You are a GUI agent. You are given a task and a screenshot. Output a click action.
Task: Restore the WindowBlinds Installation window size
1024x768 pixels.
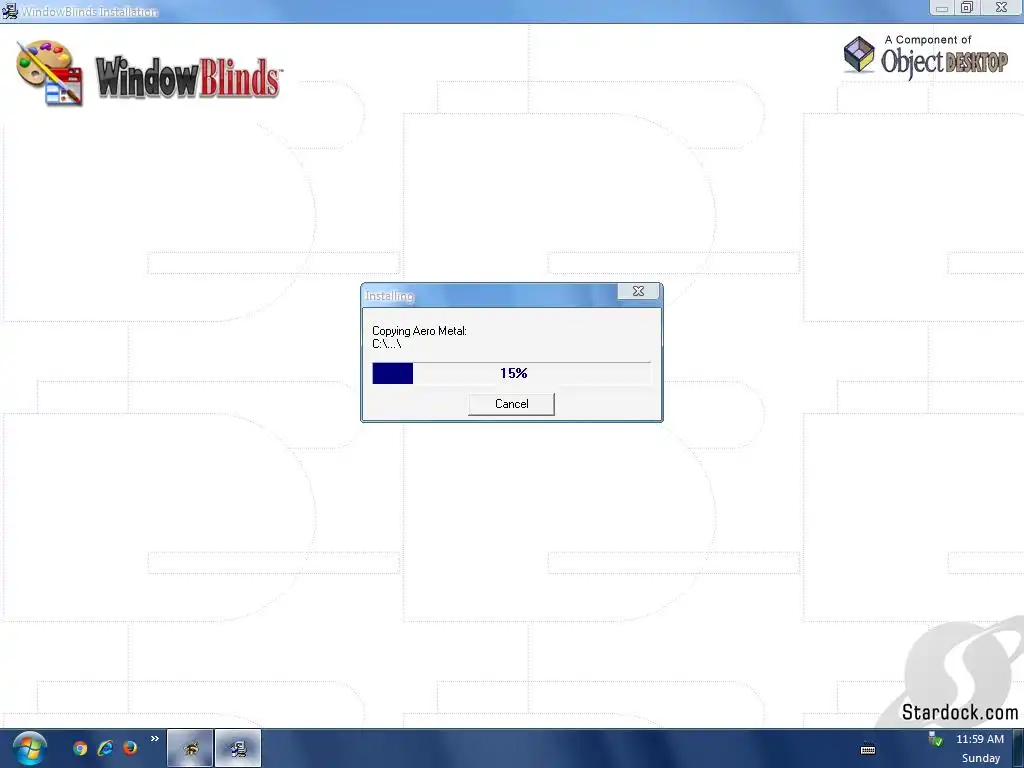[967, 8]
